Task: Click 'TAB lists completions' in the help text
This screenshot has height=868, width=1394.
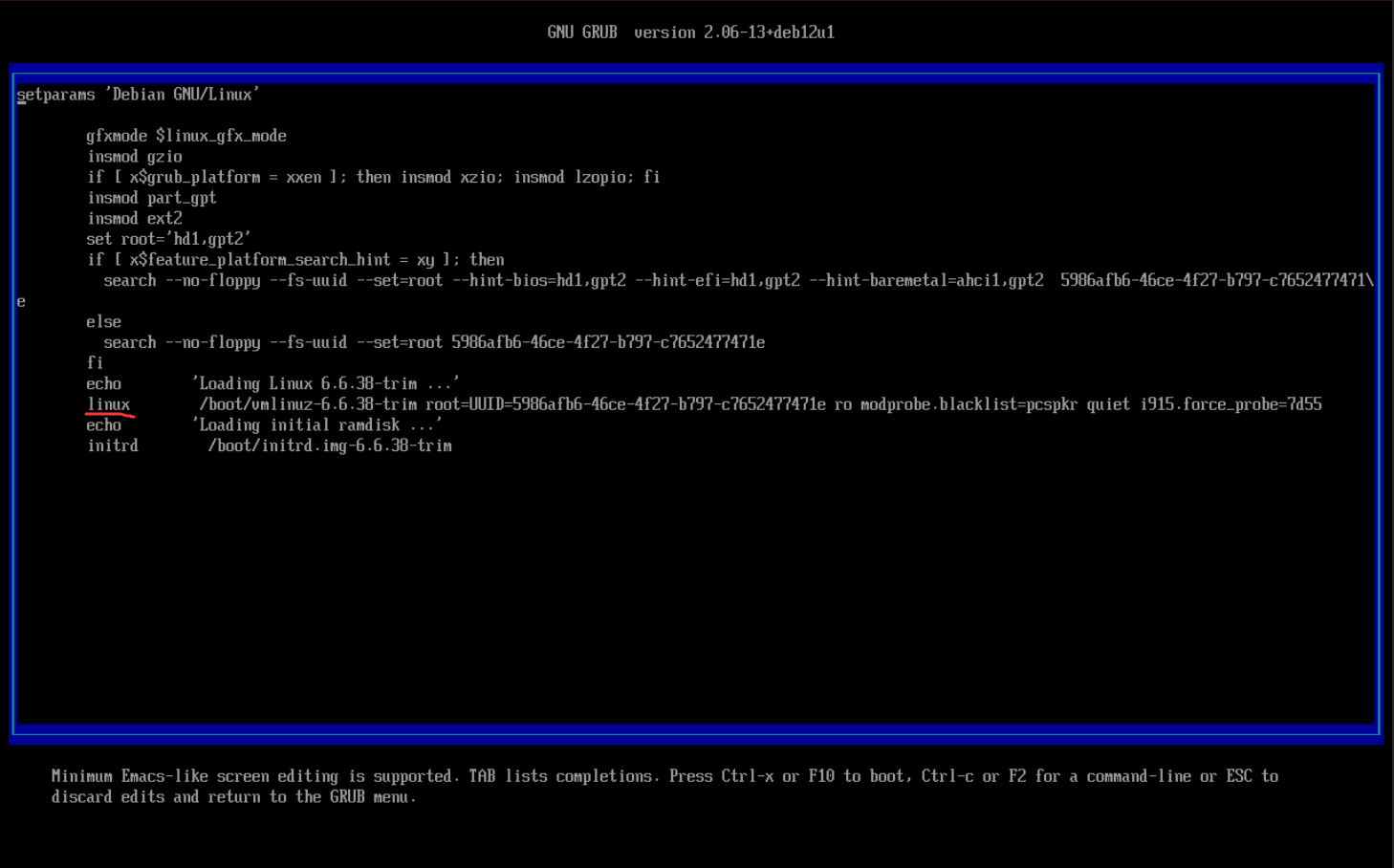Action: point(561,776)
